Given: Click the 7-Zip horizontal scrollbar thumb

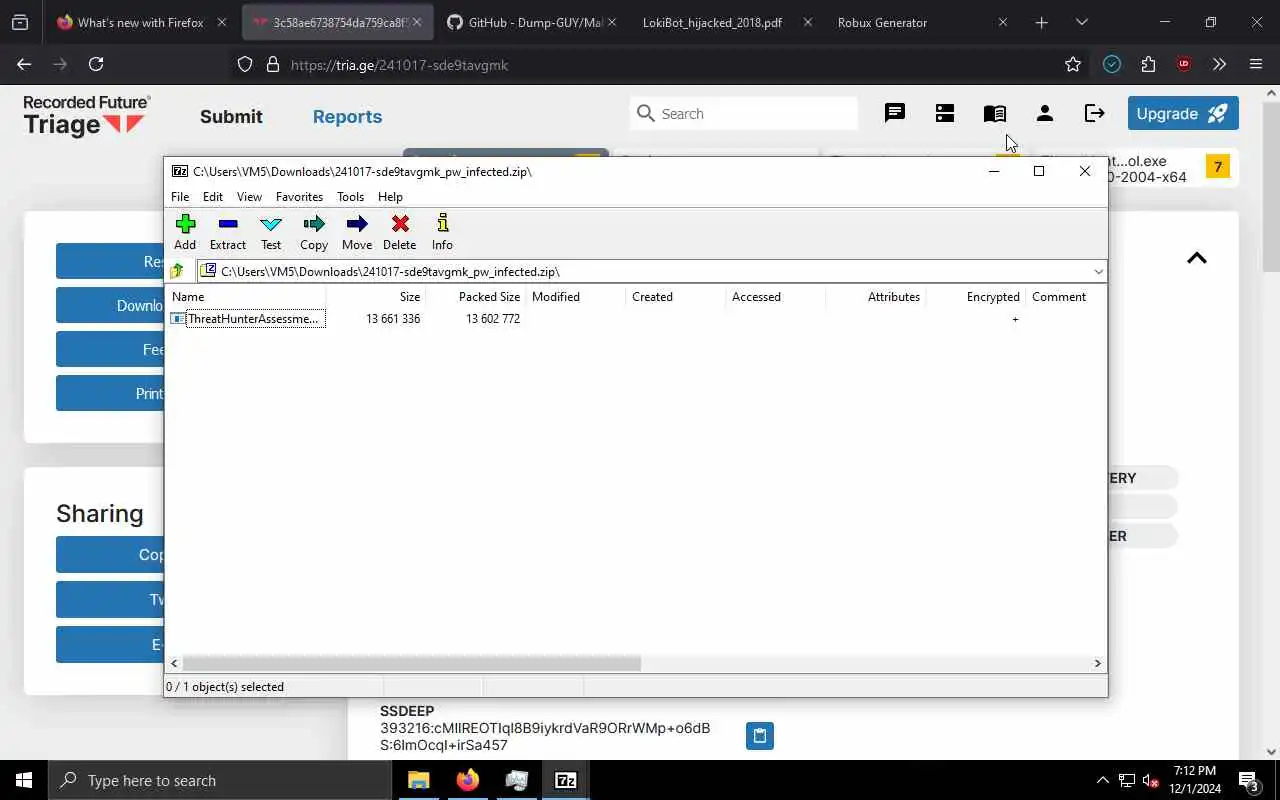Looking at the screenshot, I should [412, 663].
